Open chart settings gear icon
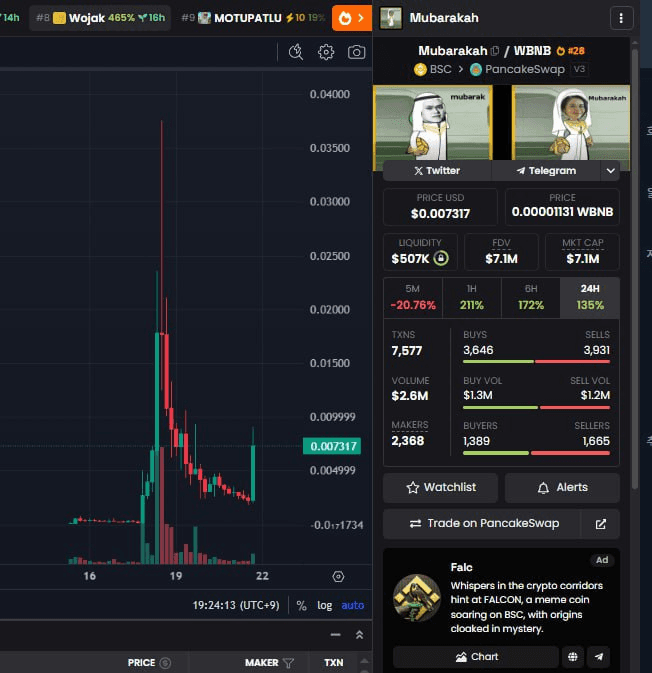The height and width of the screenshot is (673, 652). pos(326,52)
